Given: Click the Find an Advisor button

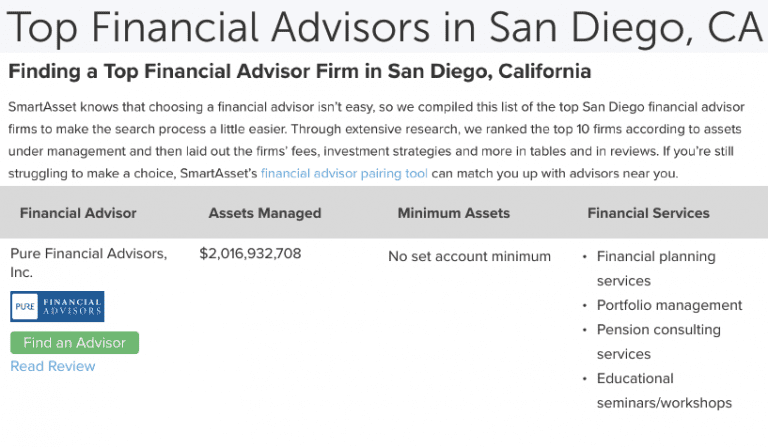Looking at the screenshot, I should [74, 343].
